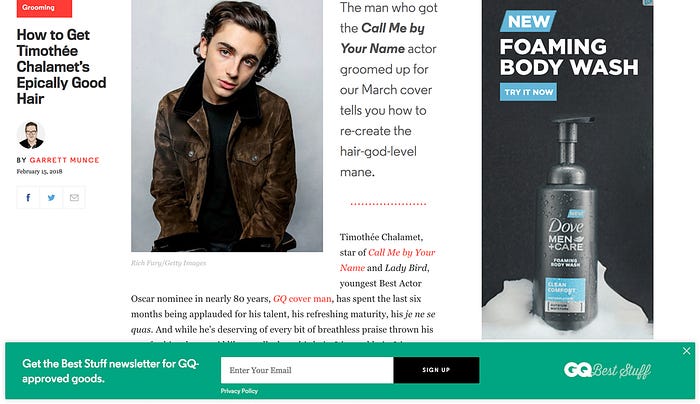Share the article on Facebook
The height and width of the screenshot is (404, 700).
(x=28, y=197)
